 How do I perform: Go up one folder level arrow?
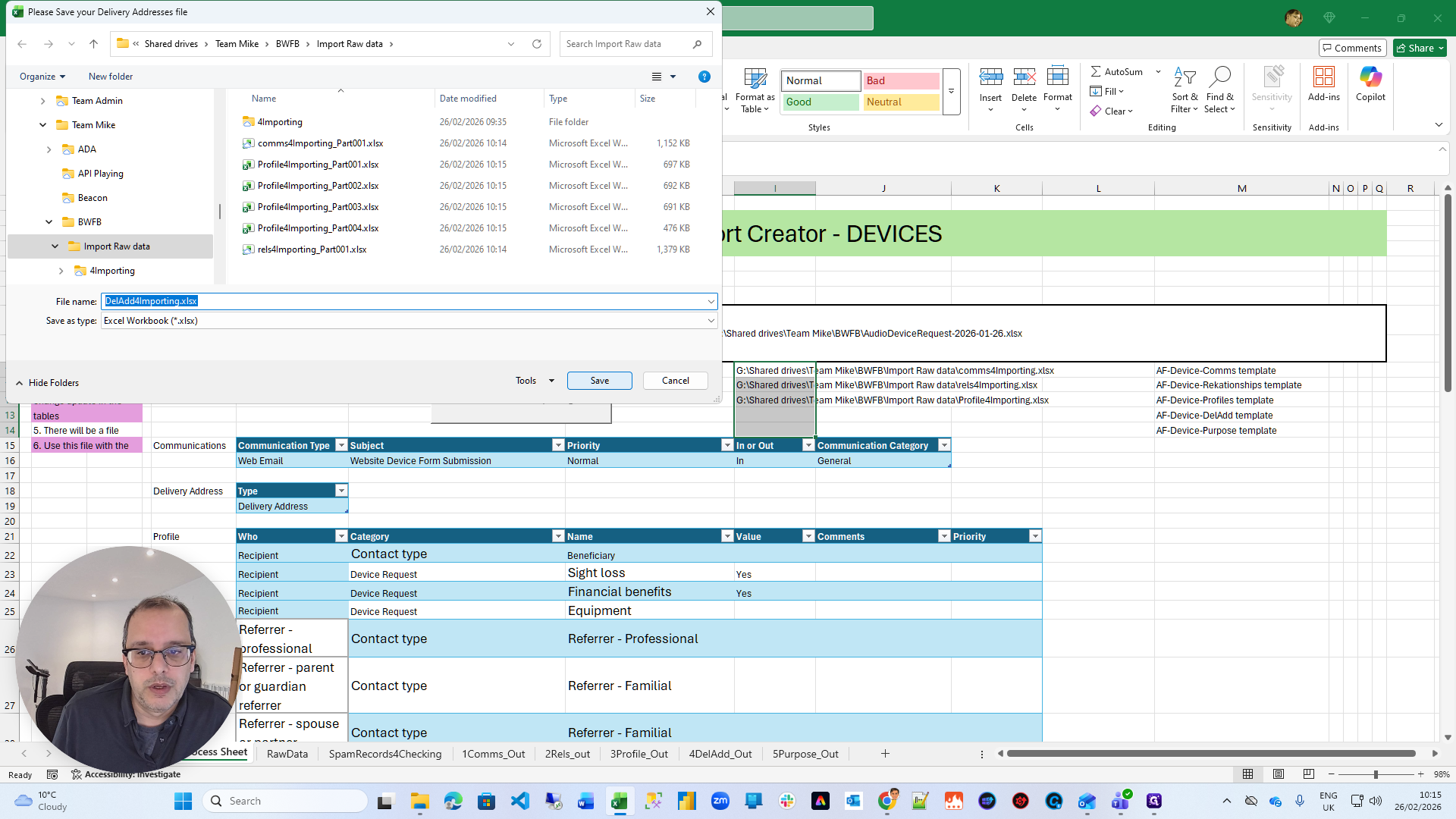tap(94, 44)
